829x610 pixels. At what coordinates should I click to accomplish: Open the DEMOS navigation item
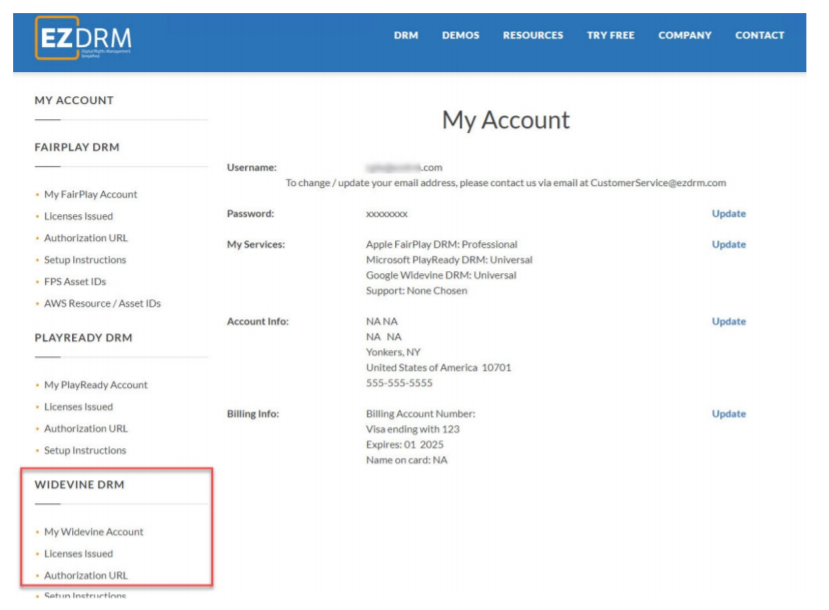pyautogui.click(x=460, y=35)
